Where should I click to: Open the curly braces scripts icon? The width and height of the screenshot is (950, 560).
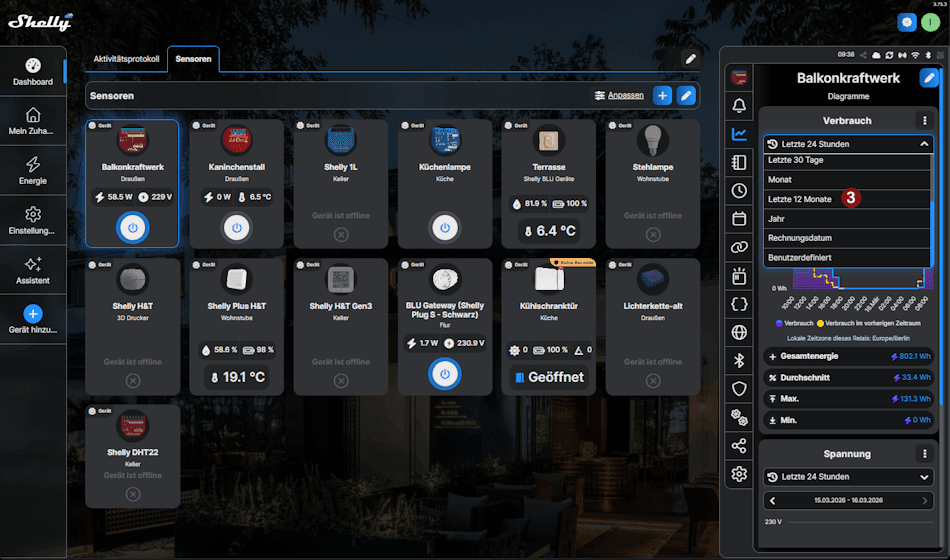[x=739, y=304]
